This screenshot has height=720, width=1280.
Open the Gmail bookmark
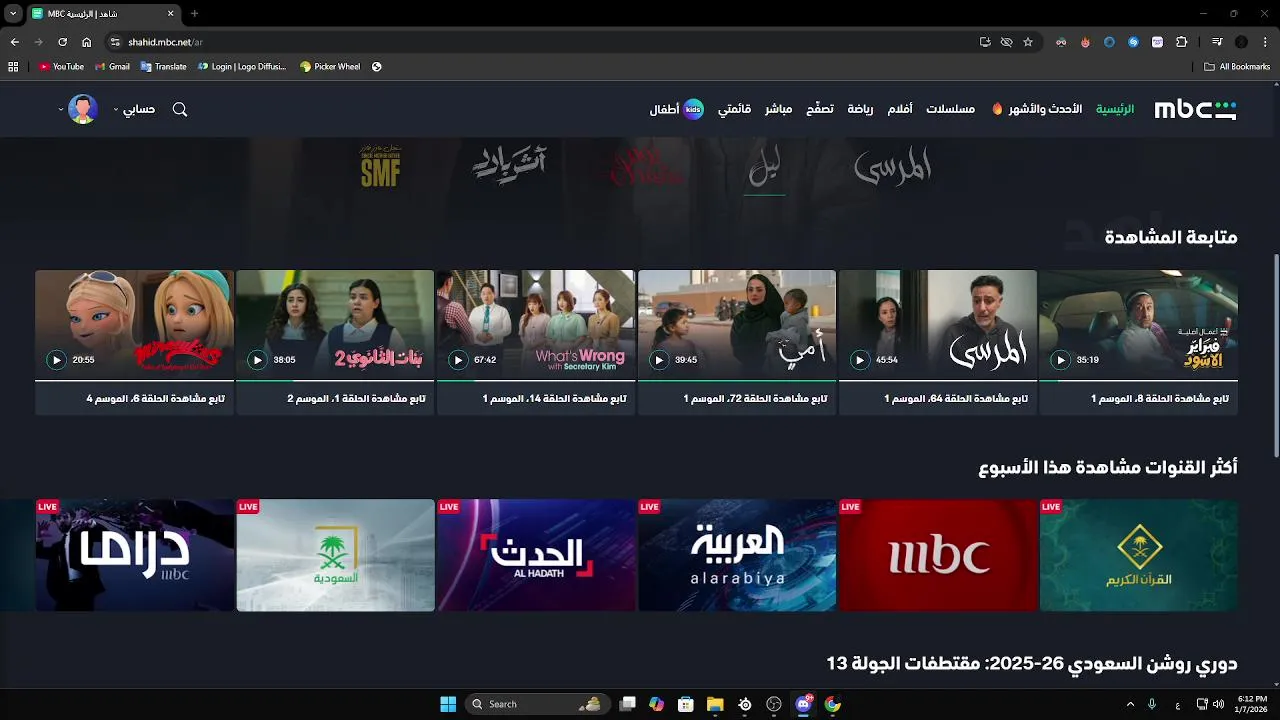112,67
